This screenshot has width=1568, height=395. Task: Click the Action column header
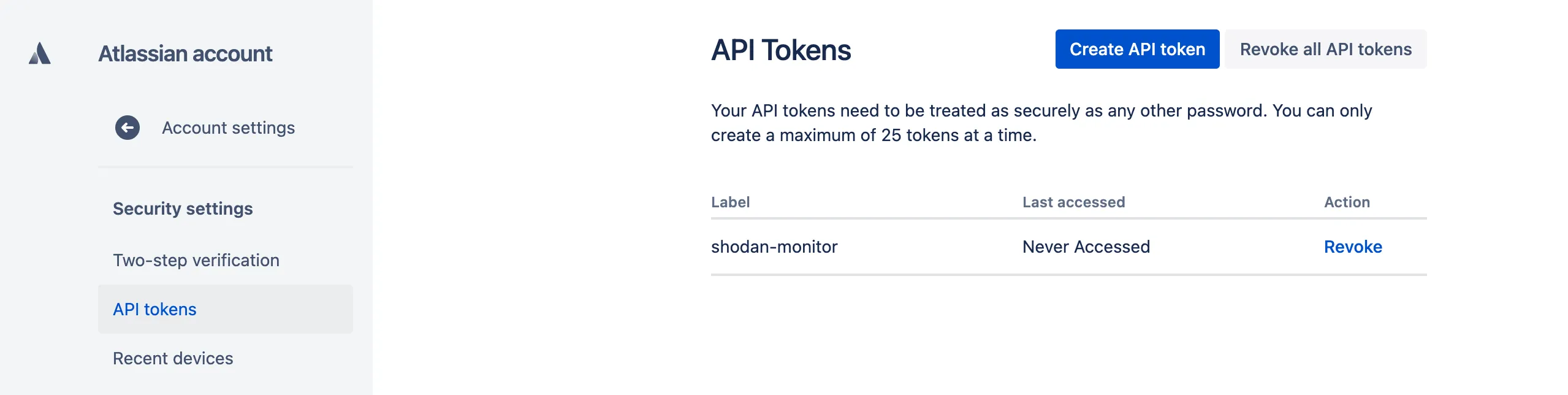pos(1347,202)
